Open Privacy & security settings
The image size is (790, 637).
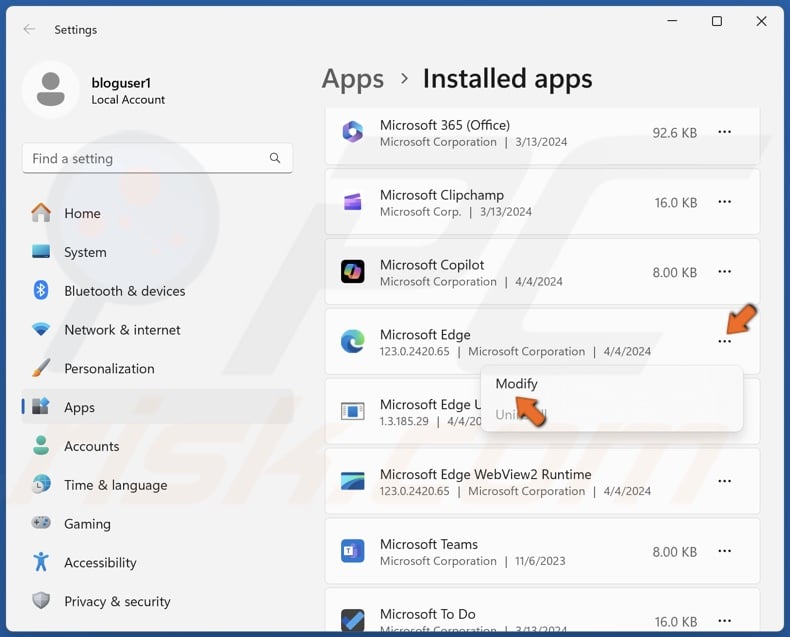tap(117, 601)
